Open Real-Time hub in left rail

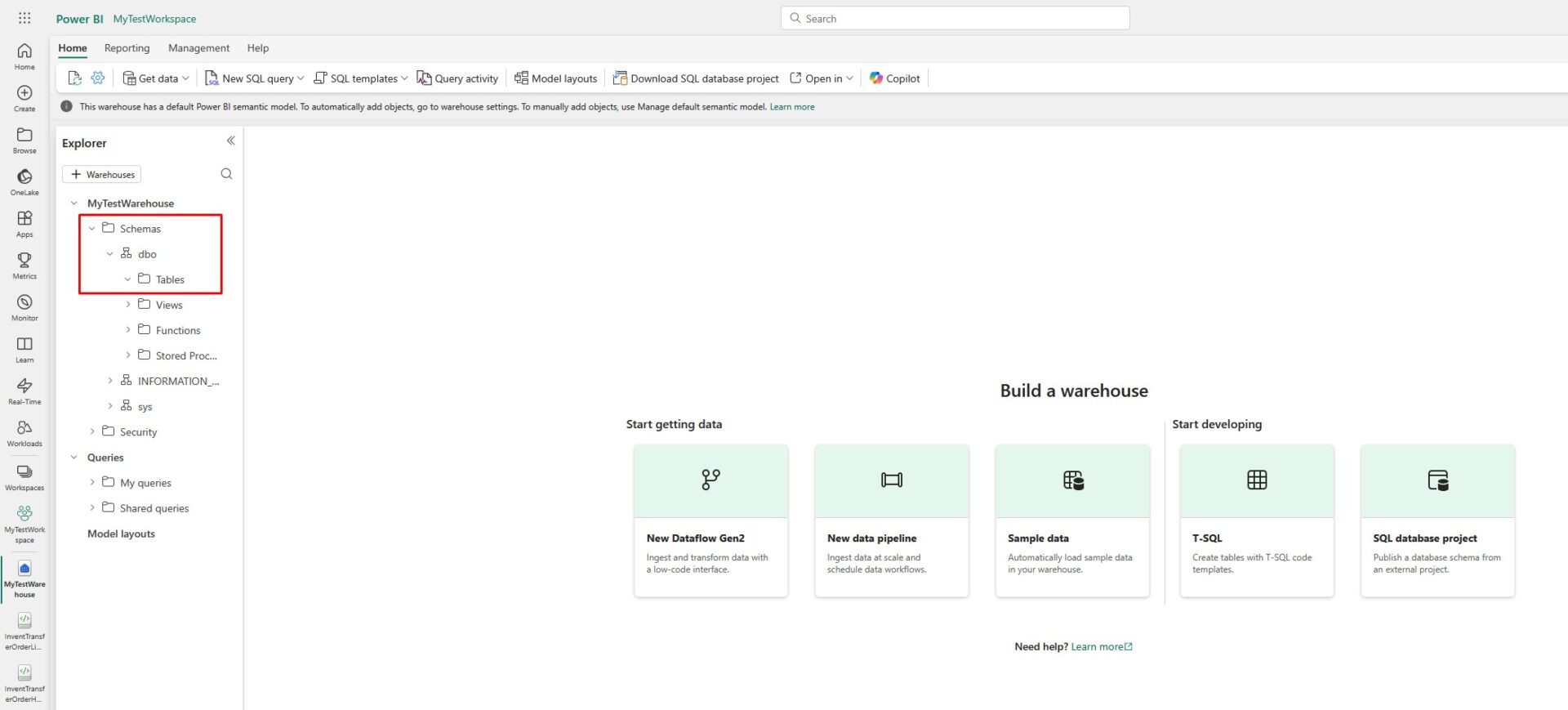point(24,391)
